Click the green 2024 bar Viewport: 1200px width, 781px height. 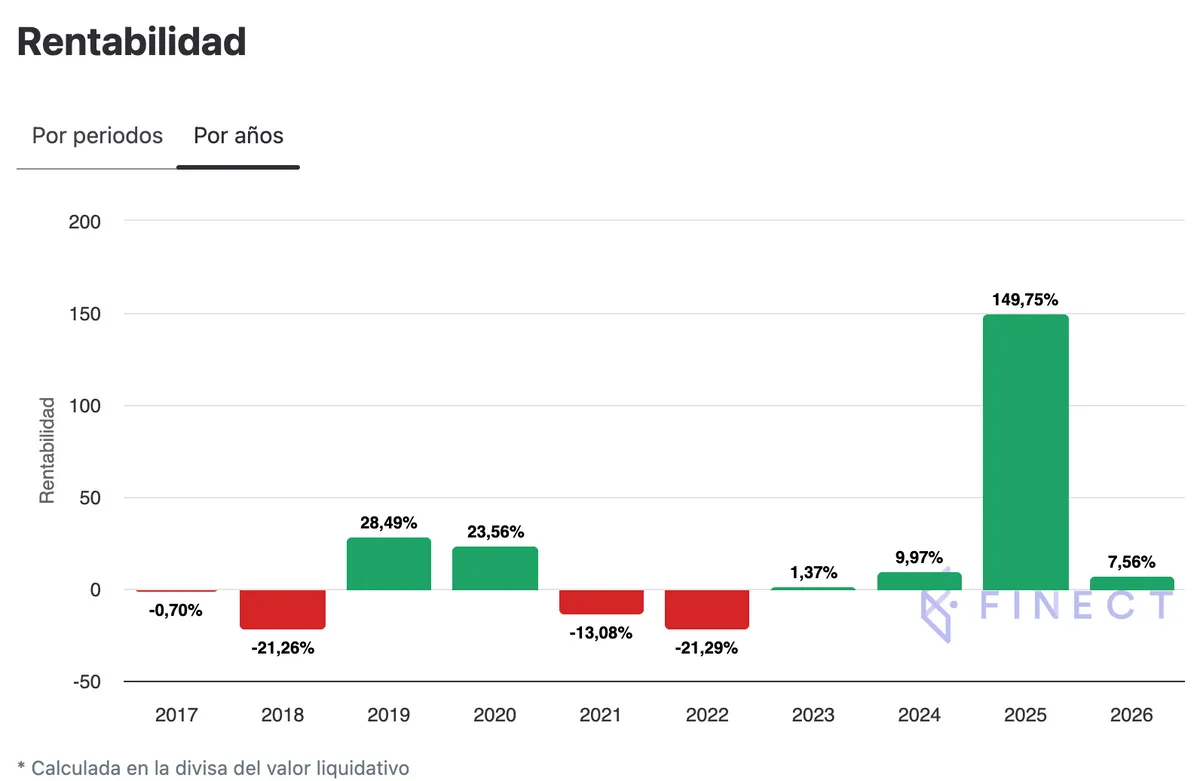919,581
